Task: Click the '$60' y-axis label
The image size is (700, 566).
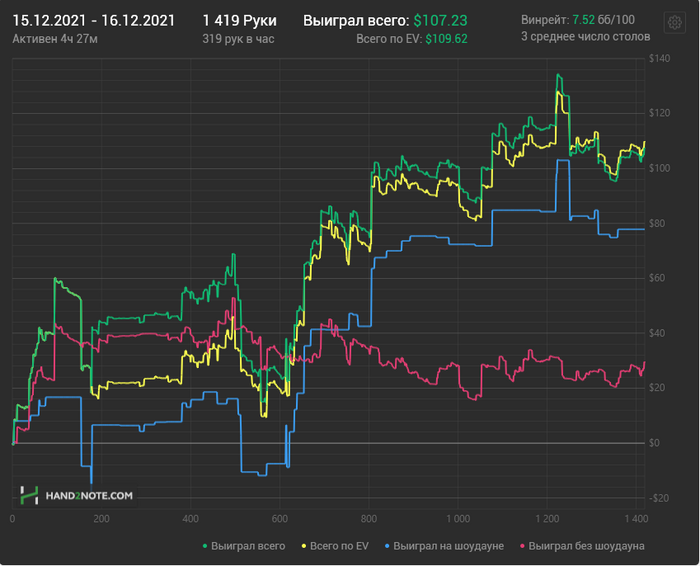Action: pos(657,279)
